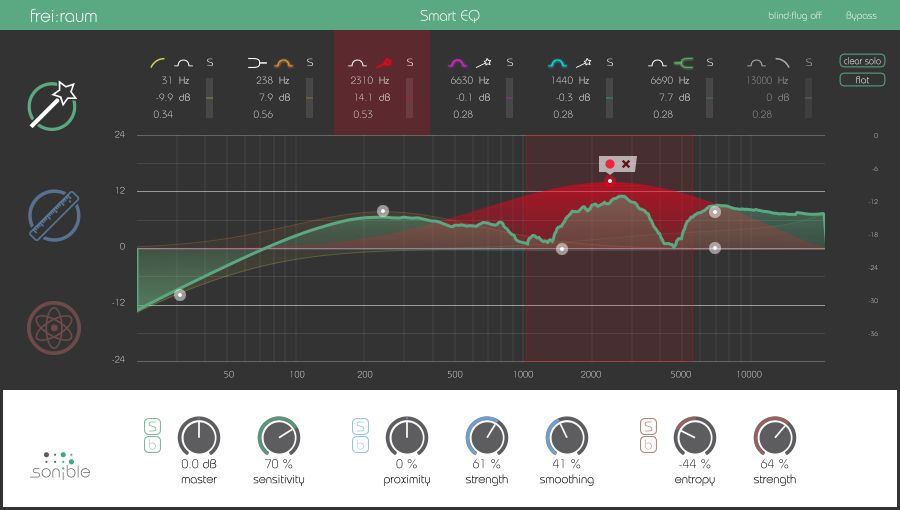Click the green filter shape icon on 6690 Hz band
Screen dimensions: 900x510
click(x=684, y=62)
